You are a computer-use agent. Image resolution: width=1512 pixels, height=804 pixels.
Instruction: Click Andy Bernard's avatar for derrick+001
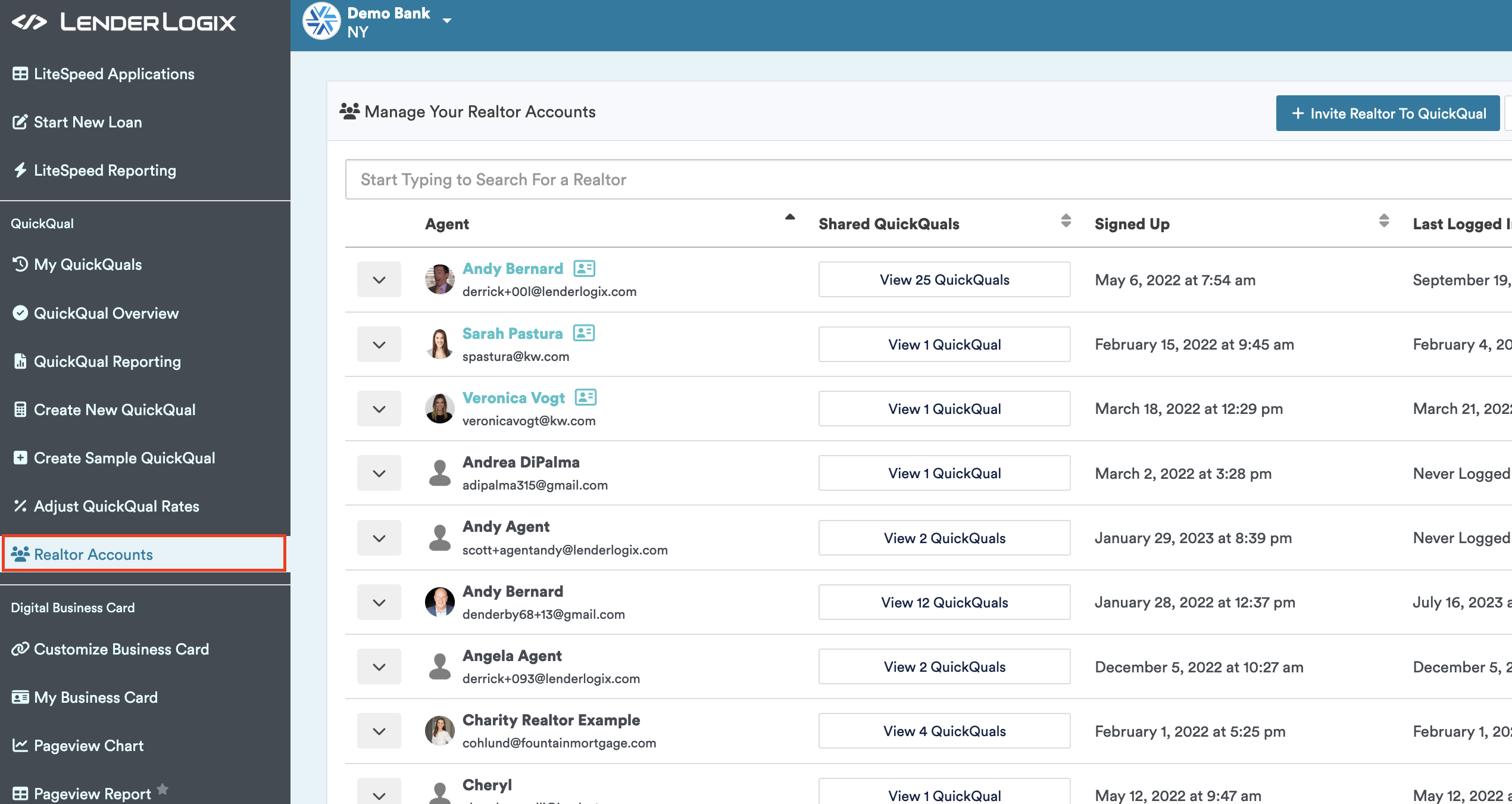click(440, 279)
